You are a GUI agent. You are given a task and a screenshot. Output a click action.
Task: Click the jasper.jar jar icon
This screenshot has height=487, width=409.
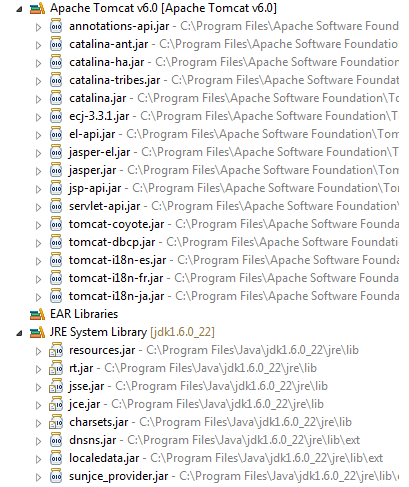[56, 170]
